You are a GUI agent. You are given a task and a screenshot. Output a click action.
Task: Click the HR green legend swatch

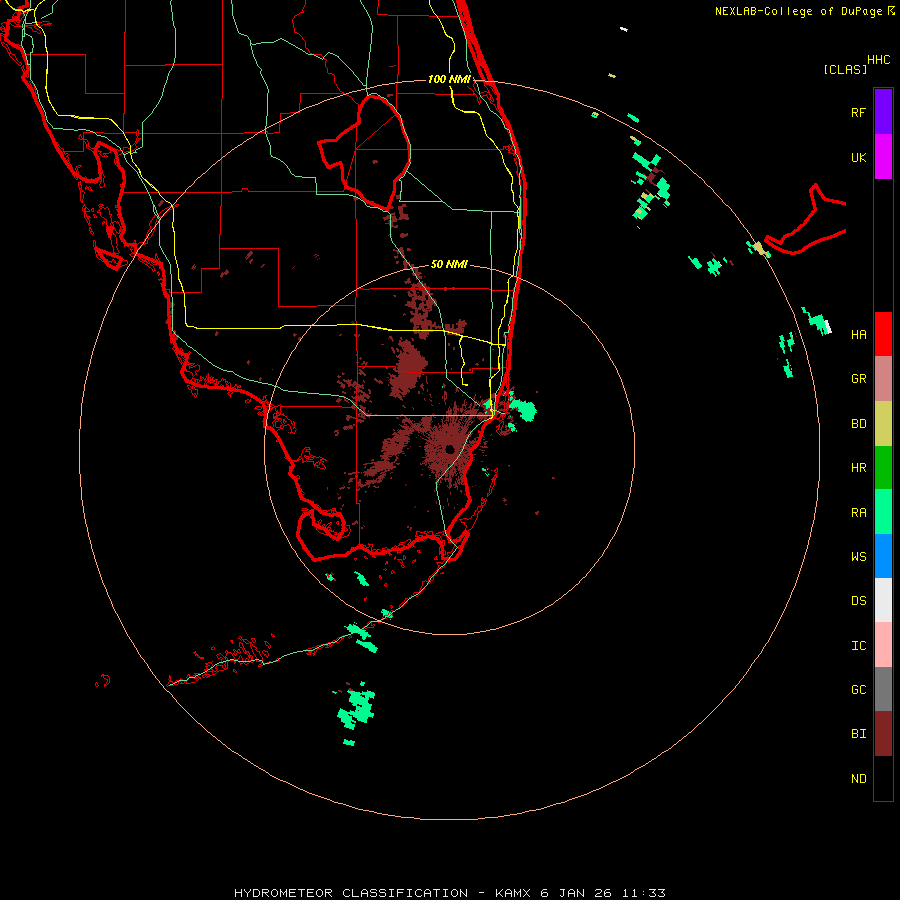click(x=883, y=468)
